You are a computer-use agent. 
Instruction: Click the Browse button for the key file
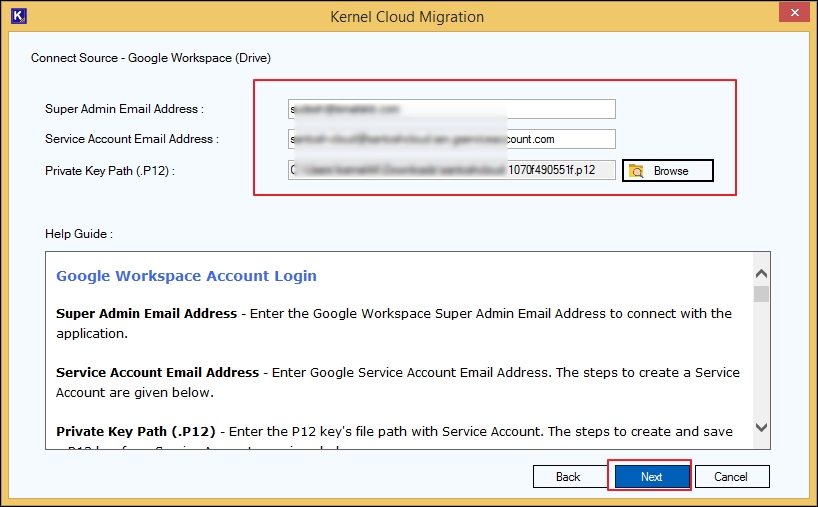(667, 171)
